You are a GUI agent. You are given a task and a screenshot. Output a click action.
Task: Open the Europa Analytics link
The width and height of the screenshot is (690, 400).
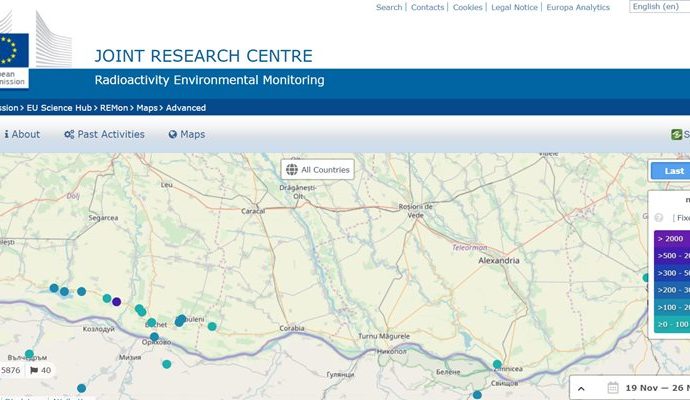click(578, 7)
